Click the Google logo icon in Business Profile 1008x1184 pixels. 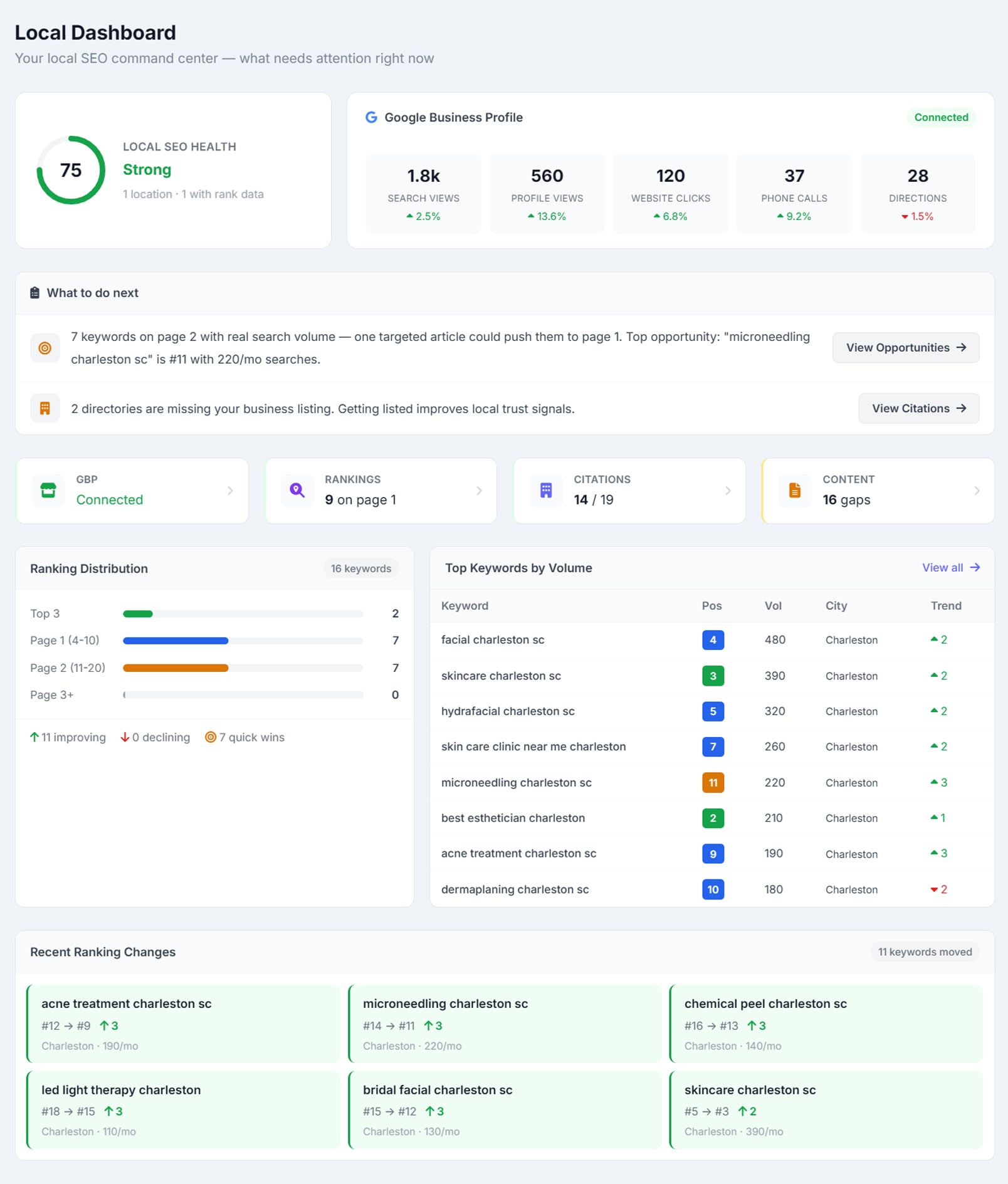(371, 117)
